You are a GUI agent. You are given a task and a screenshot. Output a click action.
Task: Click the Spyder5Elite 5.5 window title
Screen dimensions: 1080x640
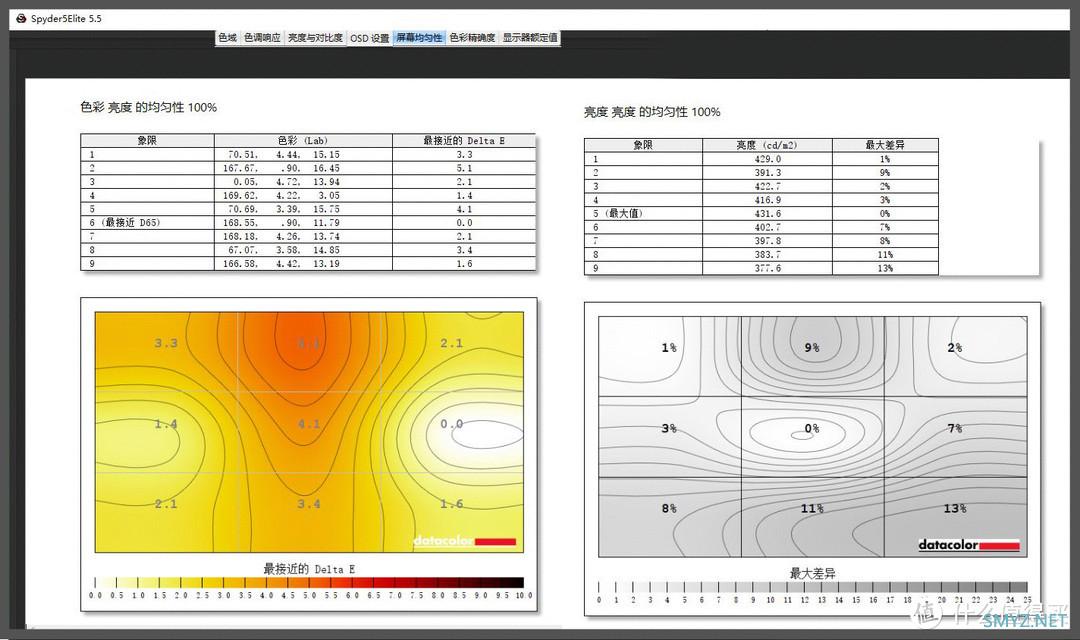tap(66, 19)
